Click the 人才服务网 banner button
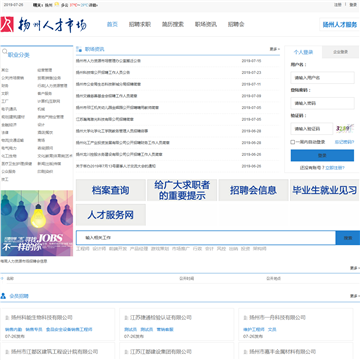The height and width of the screenshot is (360, 360). tap(111, 215)
